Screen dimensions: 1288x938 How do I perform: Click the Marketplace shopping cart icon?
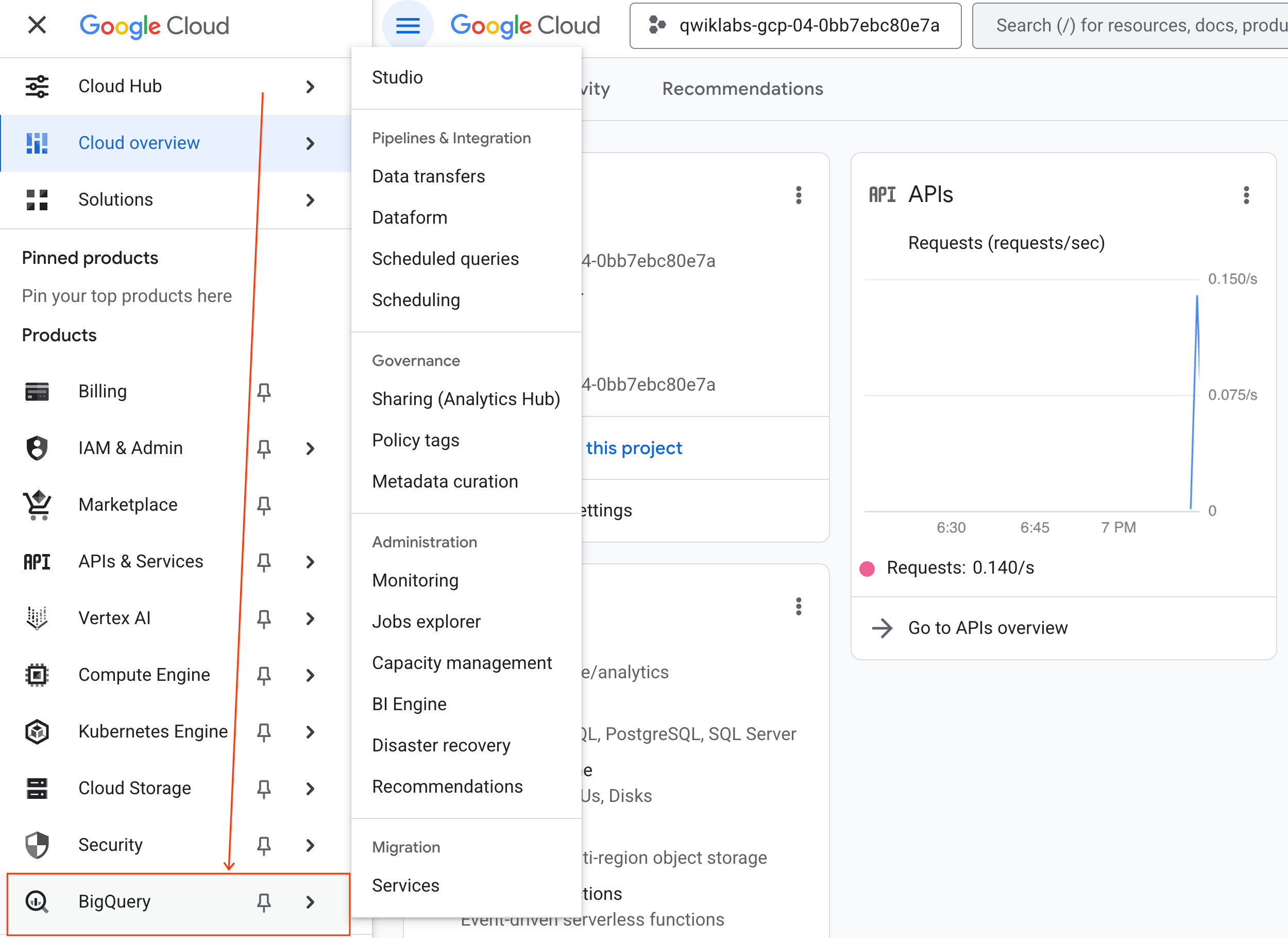pyautogui.click(x=37, y=505)
